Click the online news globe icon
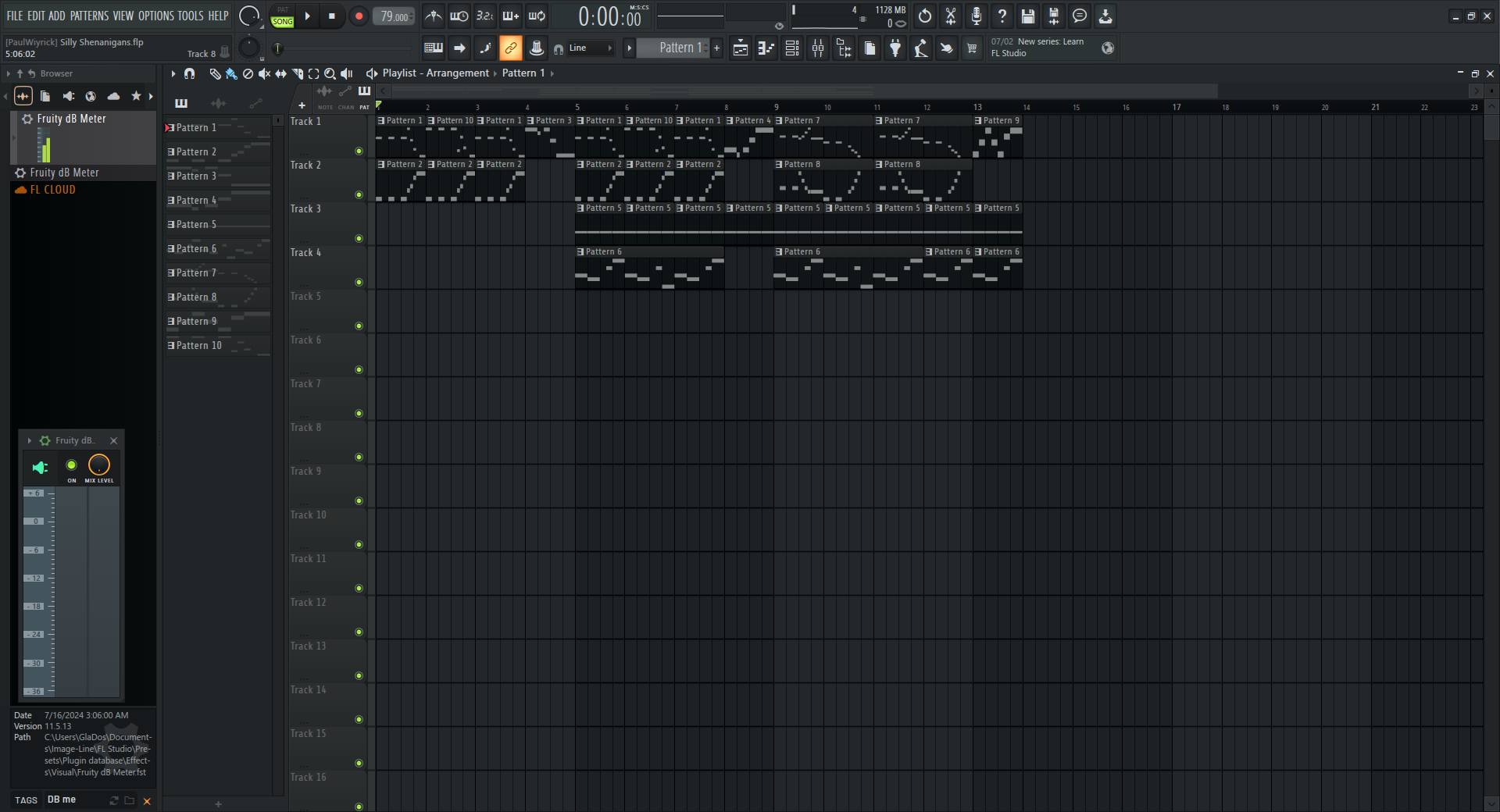Screen dimensions: 1500x812 point(1107,48)
